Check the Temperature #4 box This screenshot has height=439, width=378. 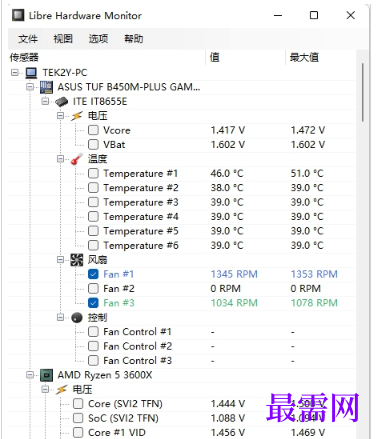tap(93, 216)
